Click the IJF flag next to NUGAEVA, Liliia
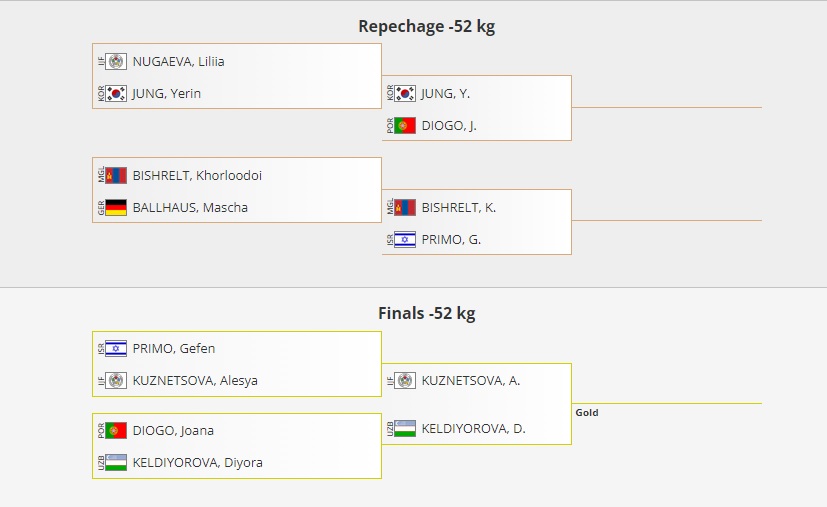Screen dimensions: 827x507 coord(116,61)
